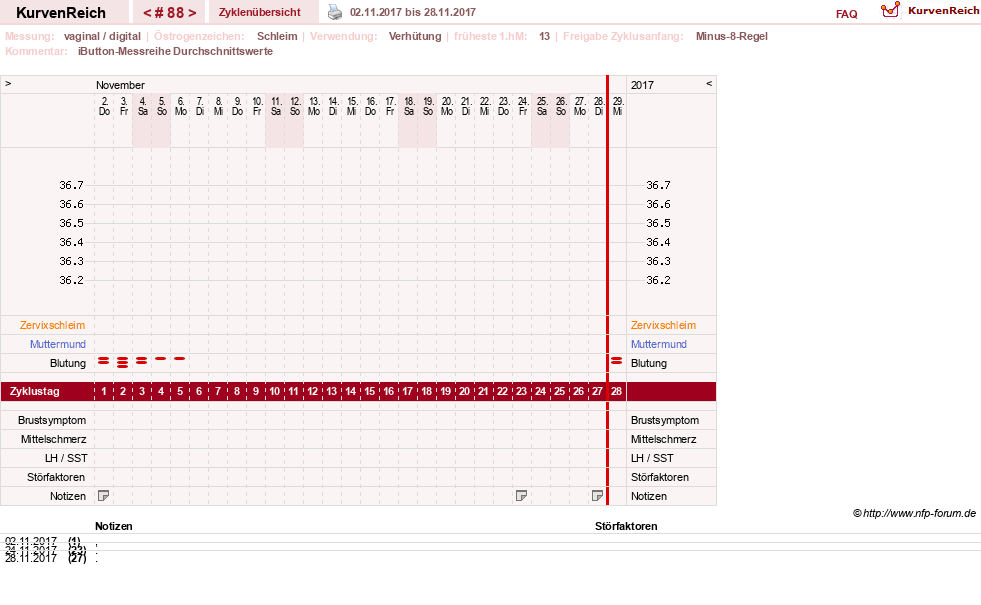The height and width of the screenshot is (605, 981).
Task: Click the left Muttermund label
Action: [58, 344]
